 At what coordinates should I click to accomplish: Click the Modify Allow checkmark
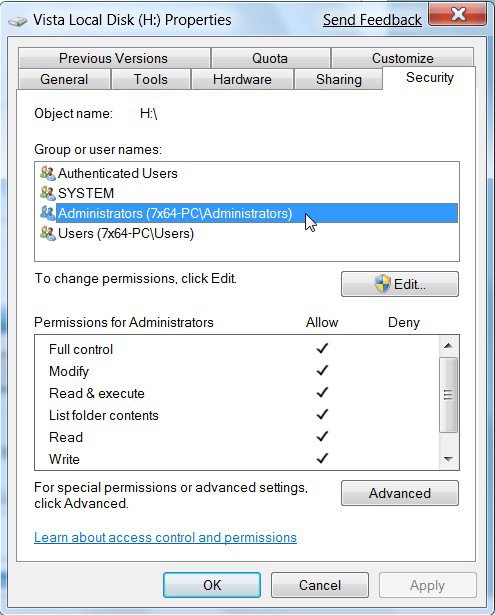pos(322,370)
